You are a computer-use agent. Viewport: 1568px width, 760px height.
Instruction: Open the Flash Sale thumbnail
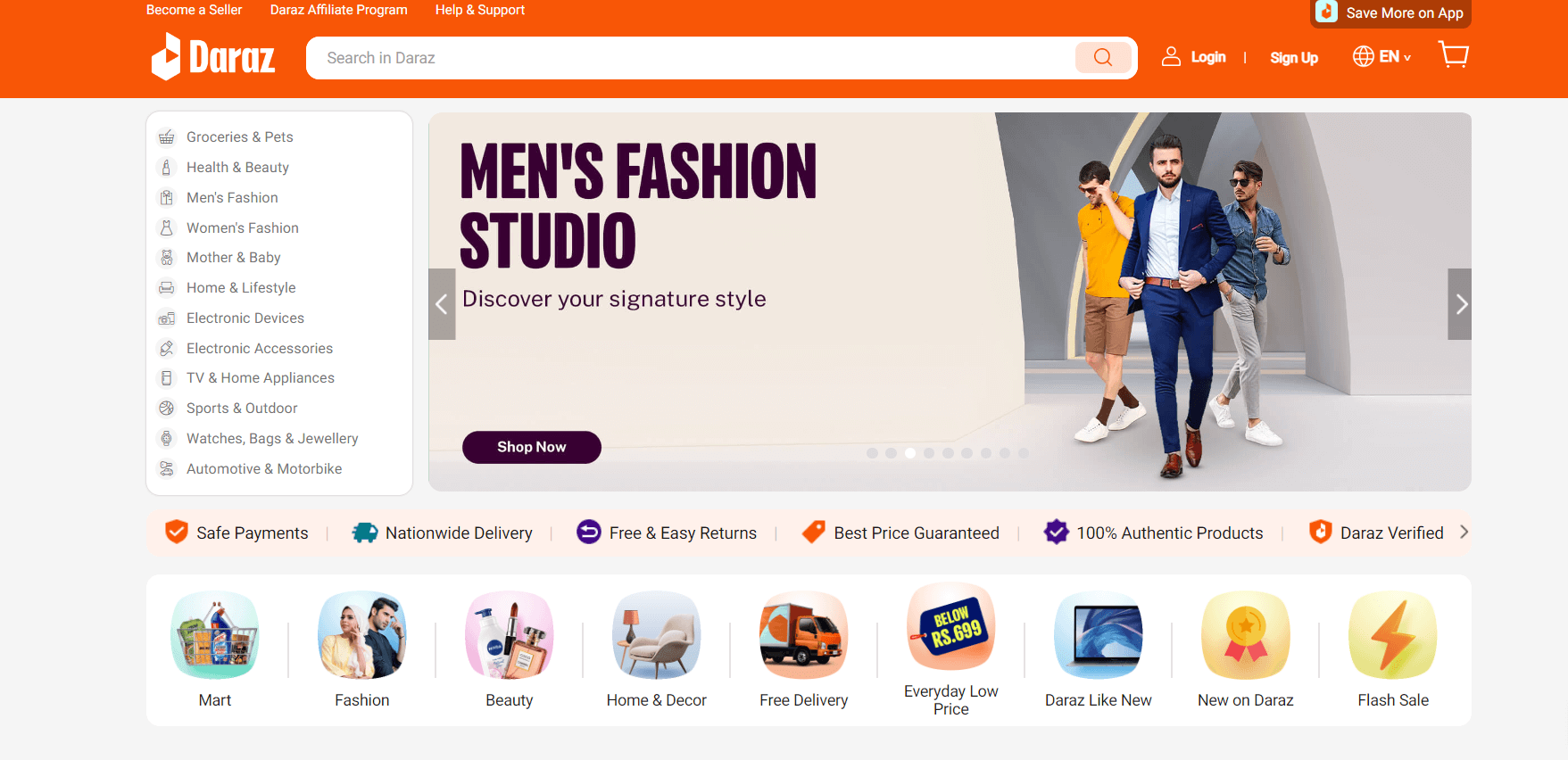pos(1393,635)
